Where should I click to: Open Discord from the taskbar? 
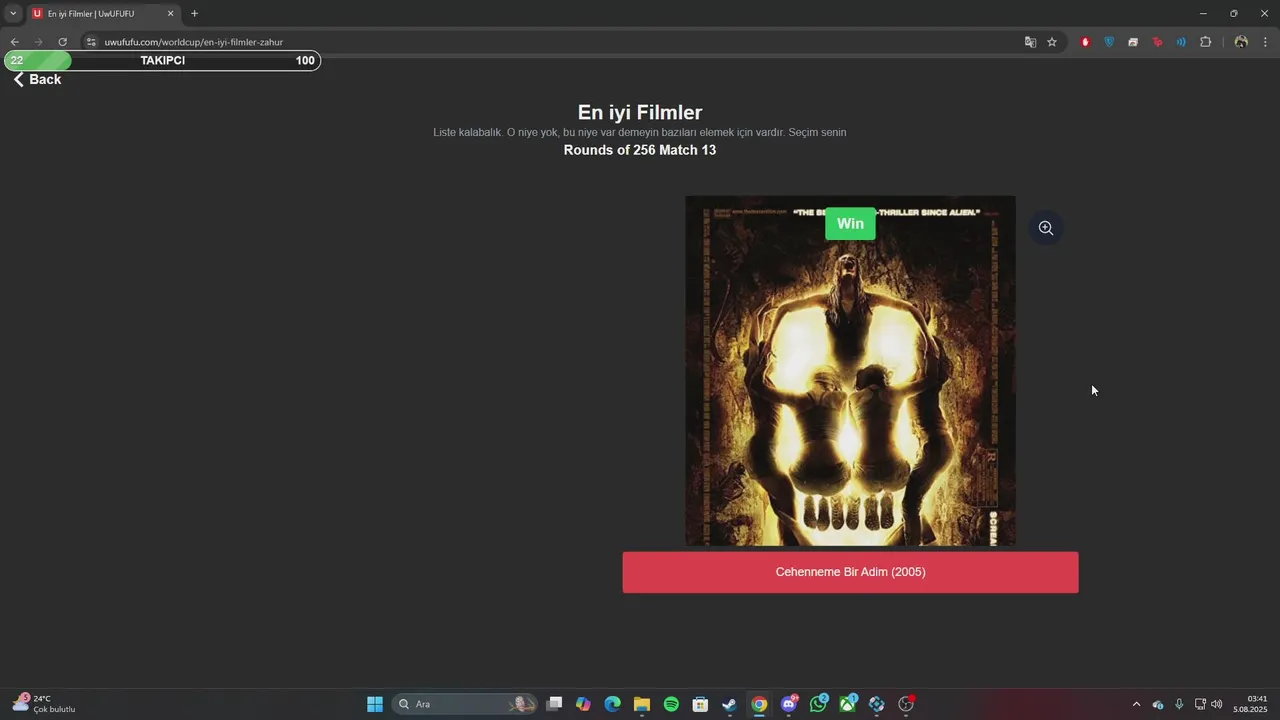point(789,704)
